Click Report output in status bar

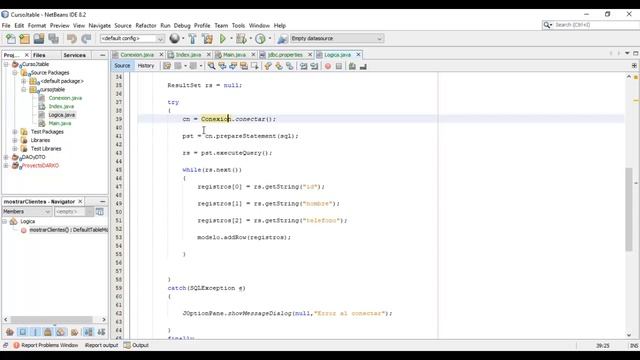coord(101,345)
